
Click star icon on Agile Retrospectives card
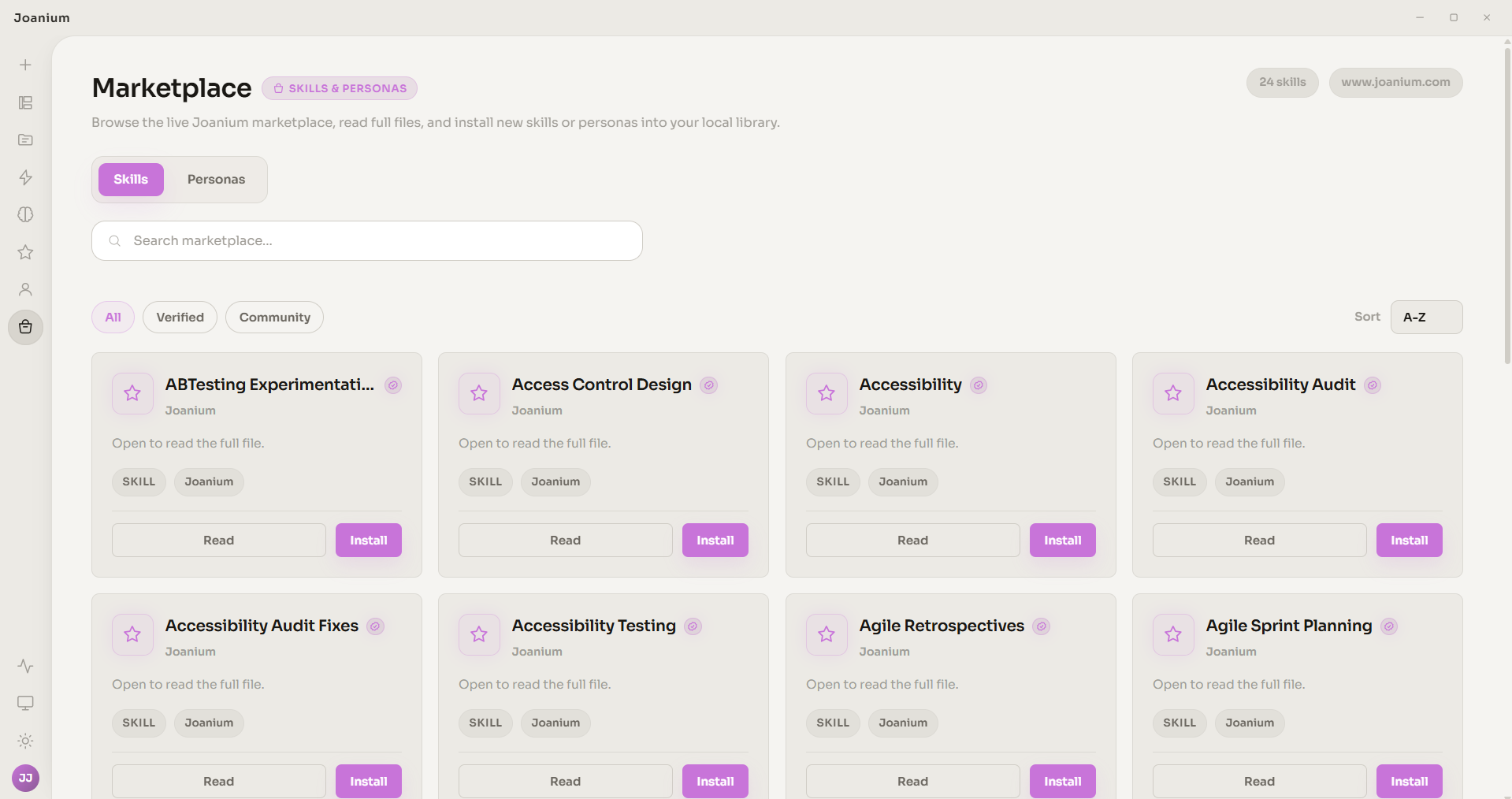pos(827,634)
